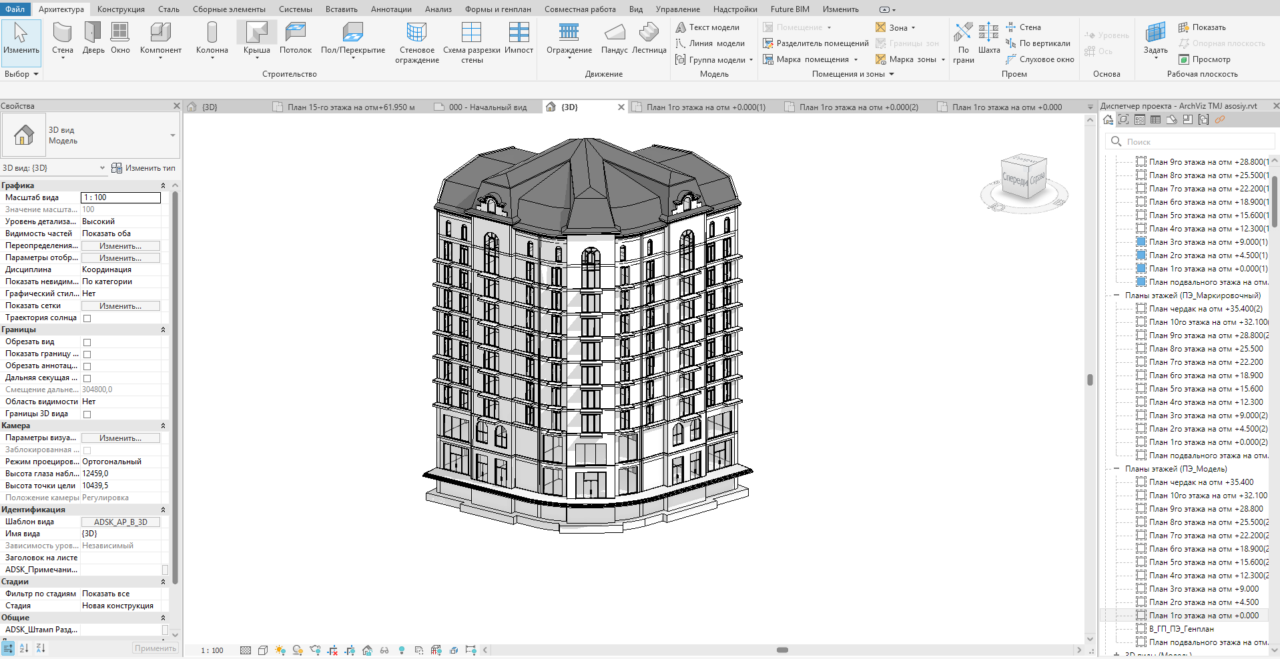Select the Изменить (Modify) arrow tool
The image size is (1280, 659).
tap(21, 41)
